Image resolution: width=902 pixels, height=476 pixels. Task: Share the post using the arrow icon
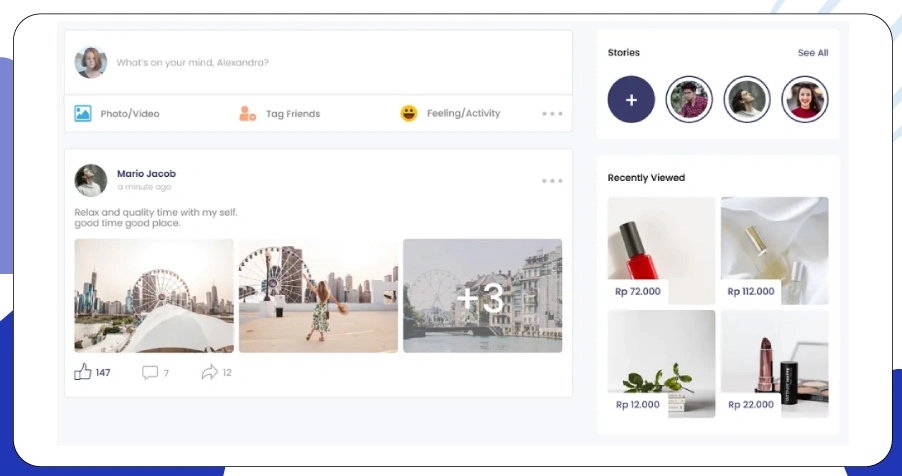209,372
